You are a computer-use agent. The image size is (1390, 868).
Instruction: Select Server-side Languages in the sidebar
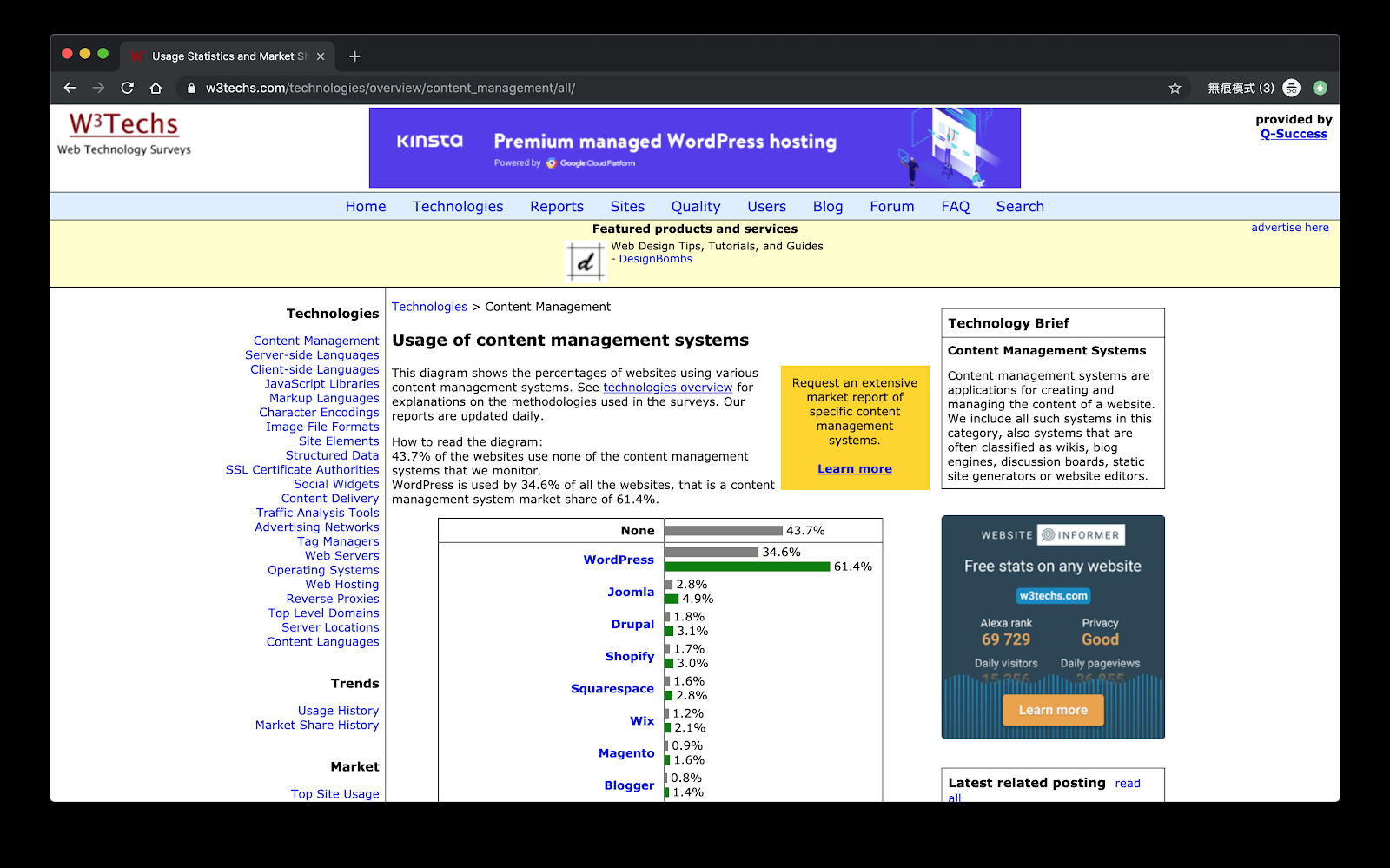[x=312, y=355]
